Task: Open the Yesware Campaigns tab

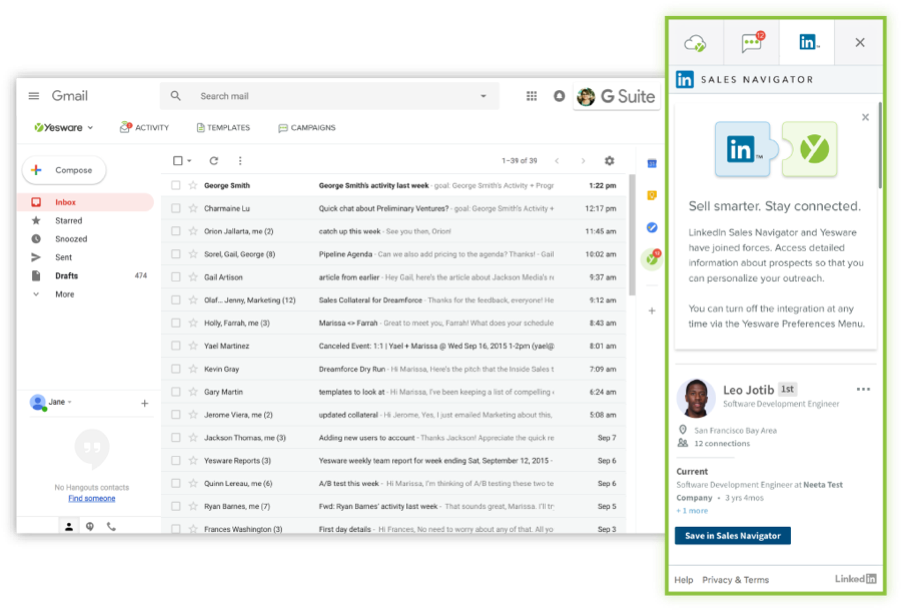Action: point(307,128)
